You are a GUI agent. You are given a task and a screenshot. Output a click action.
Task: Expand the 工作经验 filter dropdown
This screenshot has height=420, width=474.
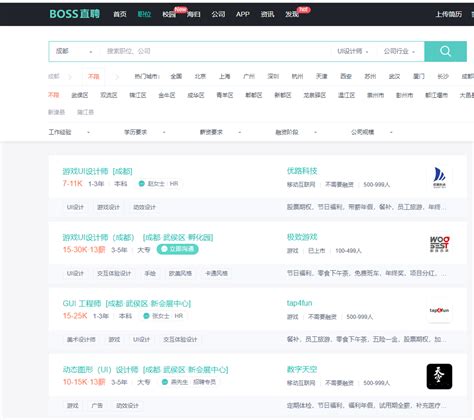[x=69, y=132]
